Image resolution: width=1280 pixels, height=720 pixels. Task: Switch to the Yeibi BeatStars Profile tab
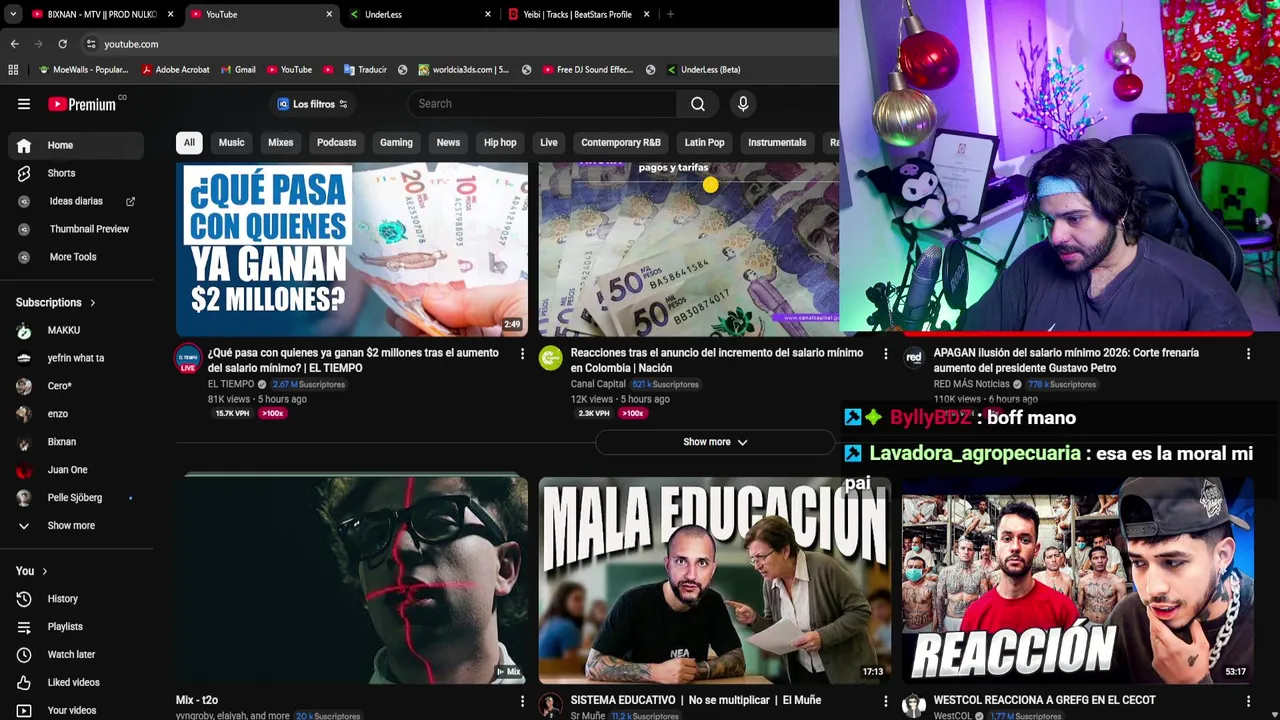[577, 14]
